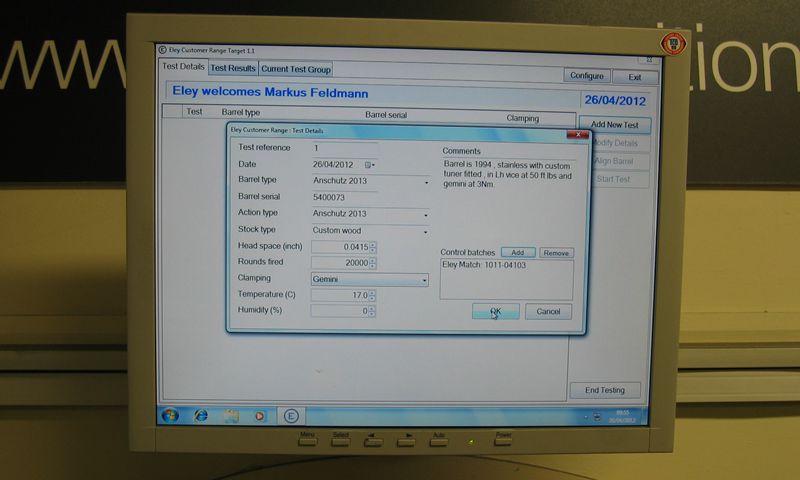Open the Windows Start menu orb

pyautogui.click(x=170, y=415)
